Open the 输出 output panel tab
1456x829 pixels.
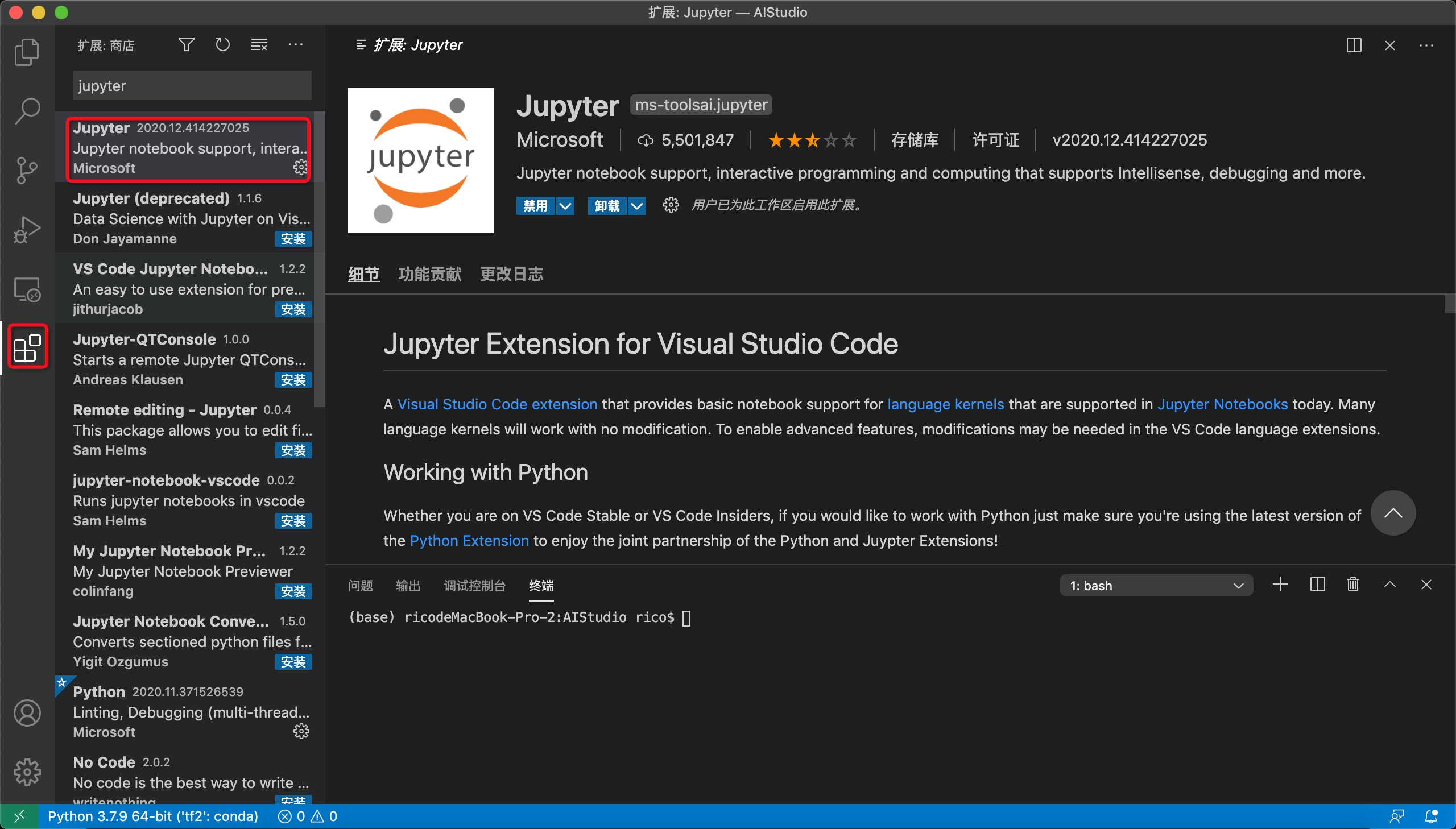(x=408, y=585)
